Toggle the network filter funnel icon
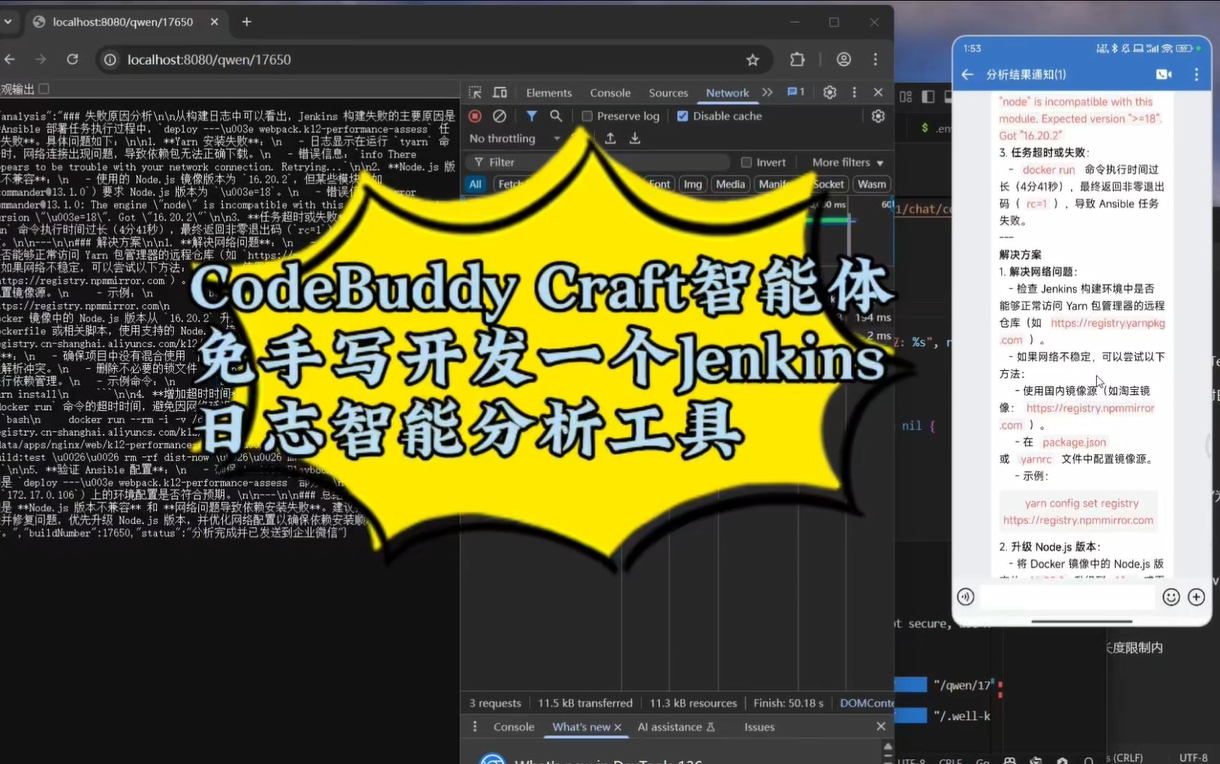This screenshot has height=764, width=1220. [x=531, y=116]
